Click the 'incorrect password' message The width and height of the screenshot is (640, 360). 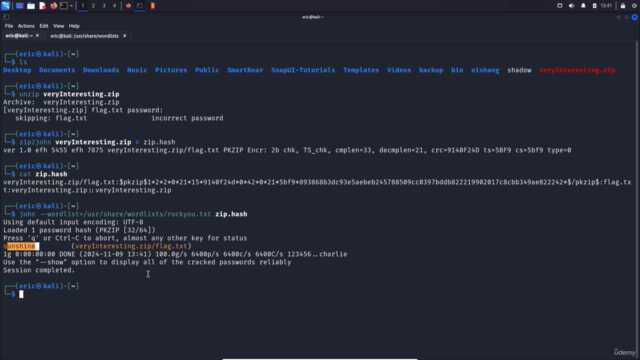[187, 118]
